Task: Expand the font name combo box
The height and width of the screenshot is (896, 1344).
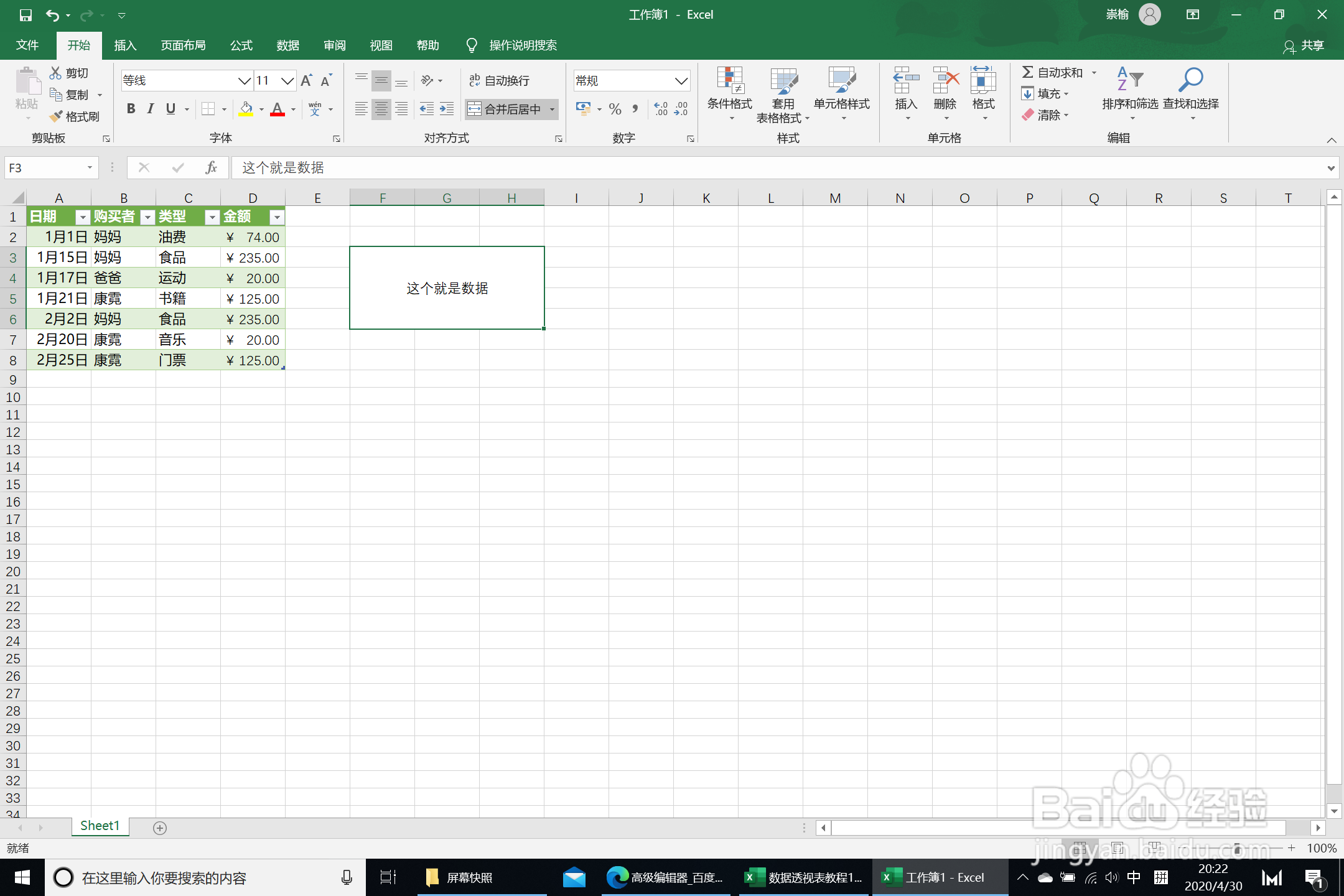Action: click(244, 80)
